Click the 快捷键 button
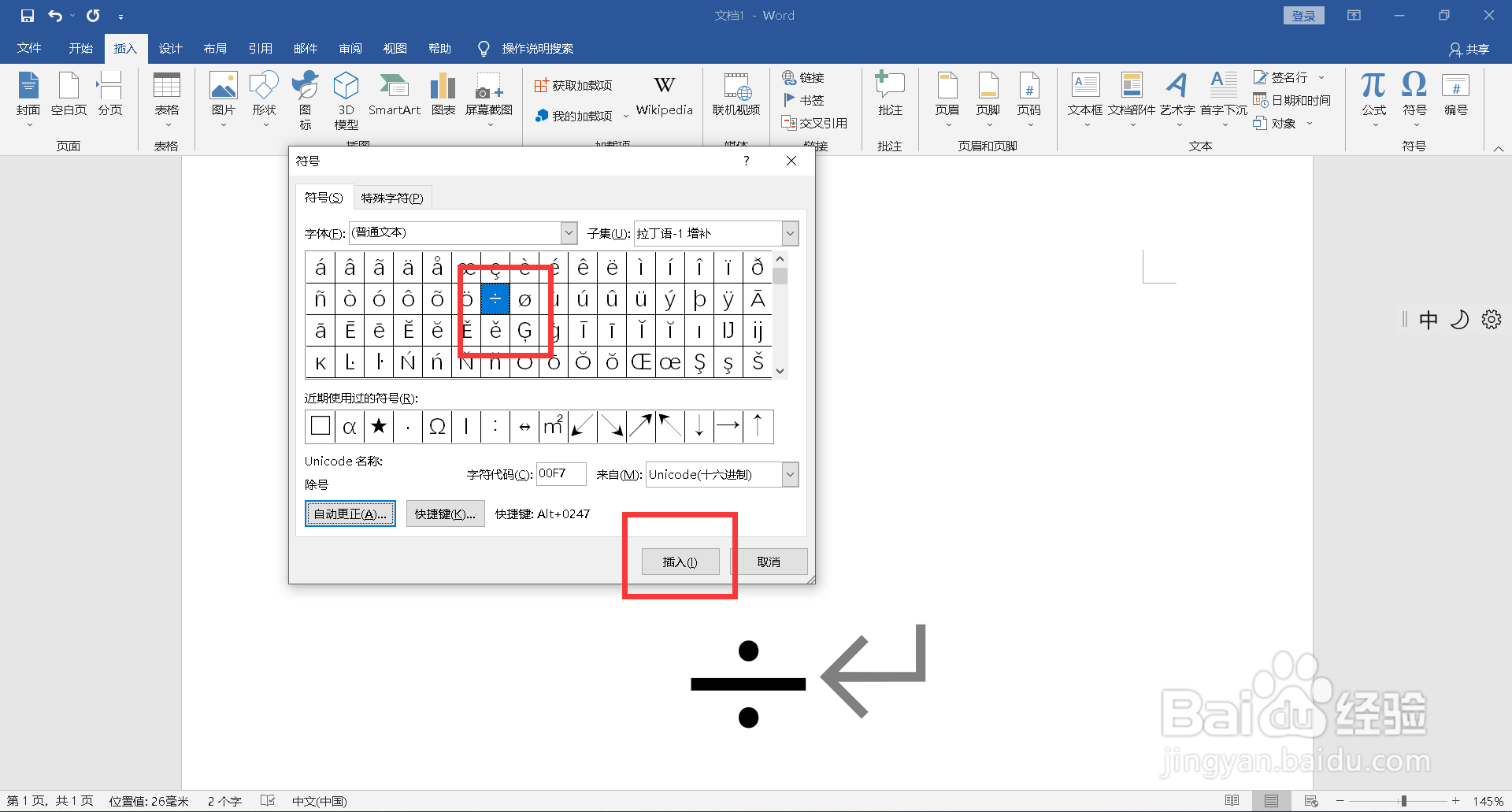 445,514
